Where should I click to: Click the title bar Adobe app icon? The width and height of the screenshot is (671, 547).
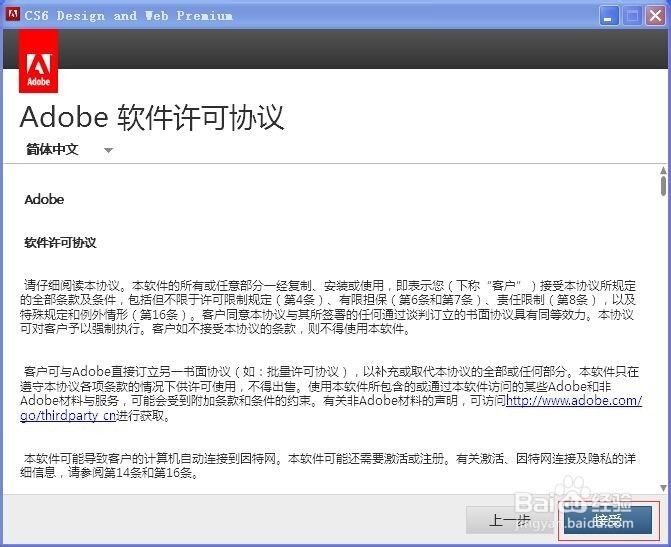[x=13, y=15]
